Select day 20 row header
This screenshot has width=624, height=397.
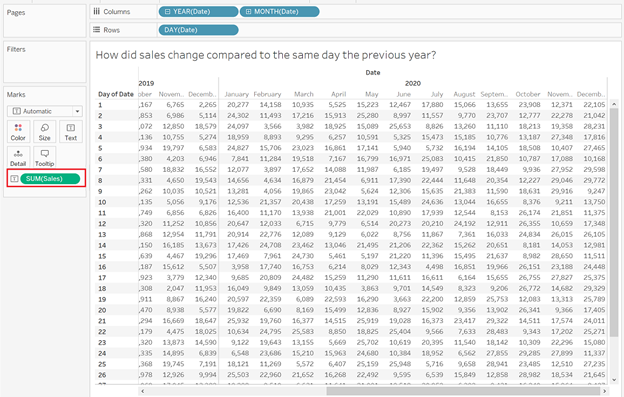pyautogui.click(x=102, y=310)
